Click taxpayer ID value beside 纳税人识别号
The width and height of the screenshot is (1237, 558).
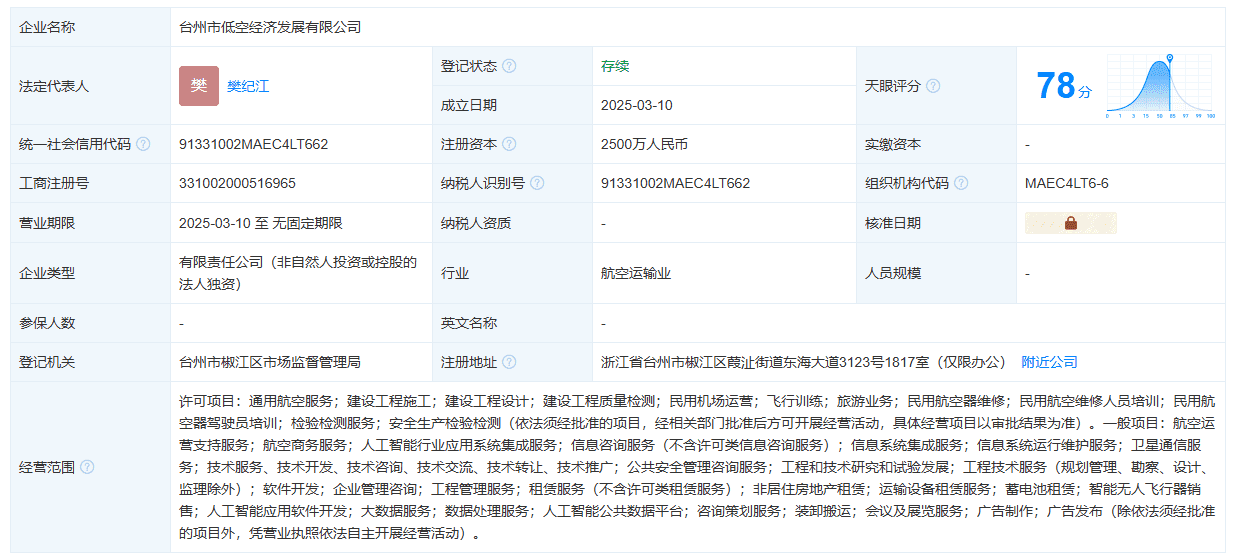[676, 183]
